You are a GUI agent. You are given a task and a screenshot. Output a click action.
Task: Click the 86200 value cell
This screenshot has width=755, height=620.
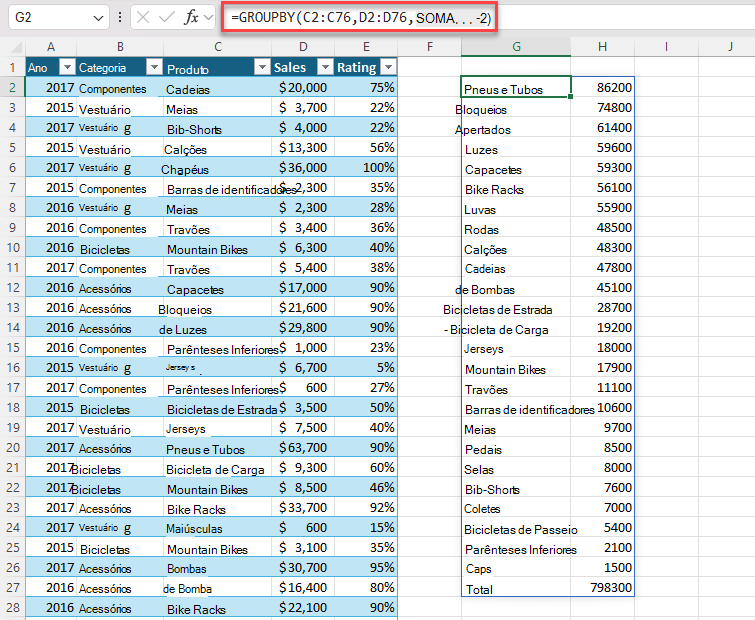click(602, 87)
